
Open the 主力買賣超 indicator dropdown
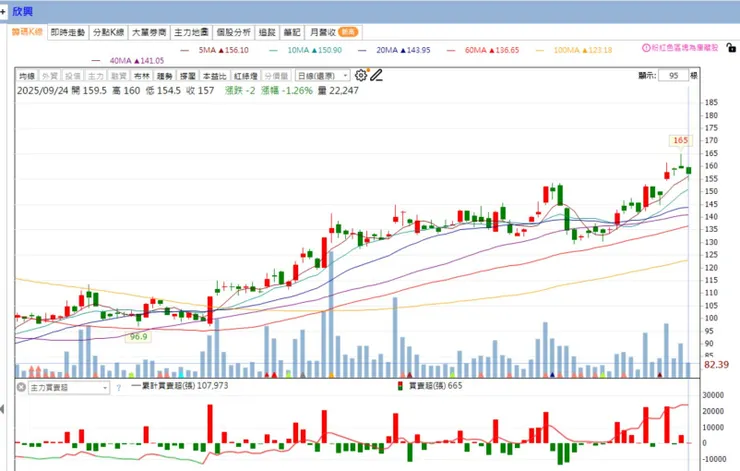[69, 387]
